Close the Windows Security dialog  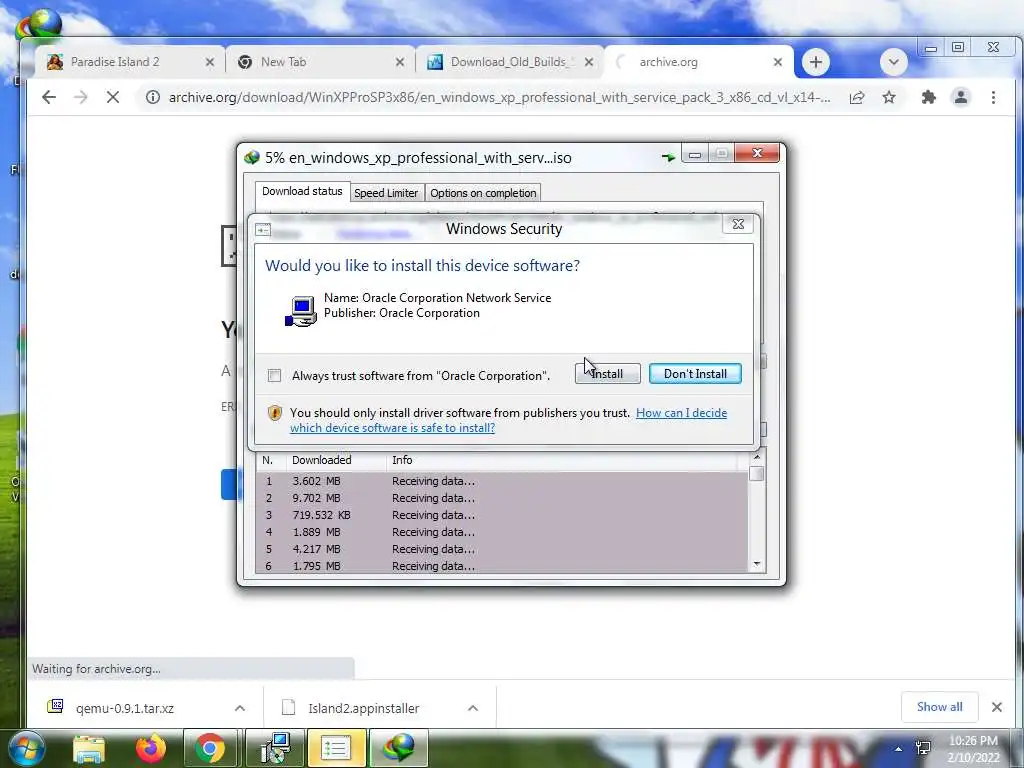click(738, 224)
